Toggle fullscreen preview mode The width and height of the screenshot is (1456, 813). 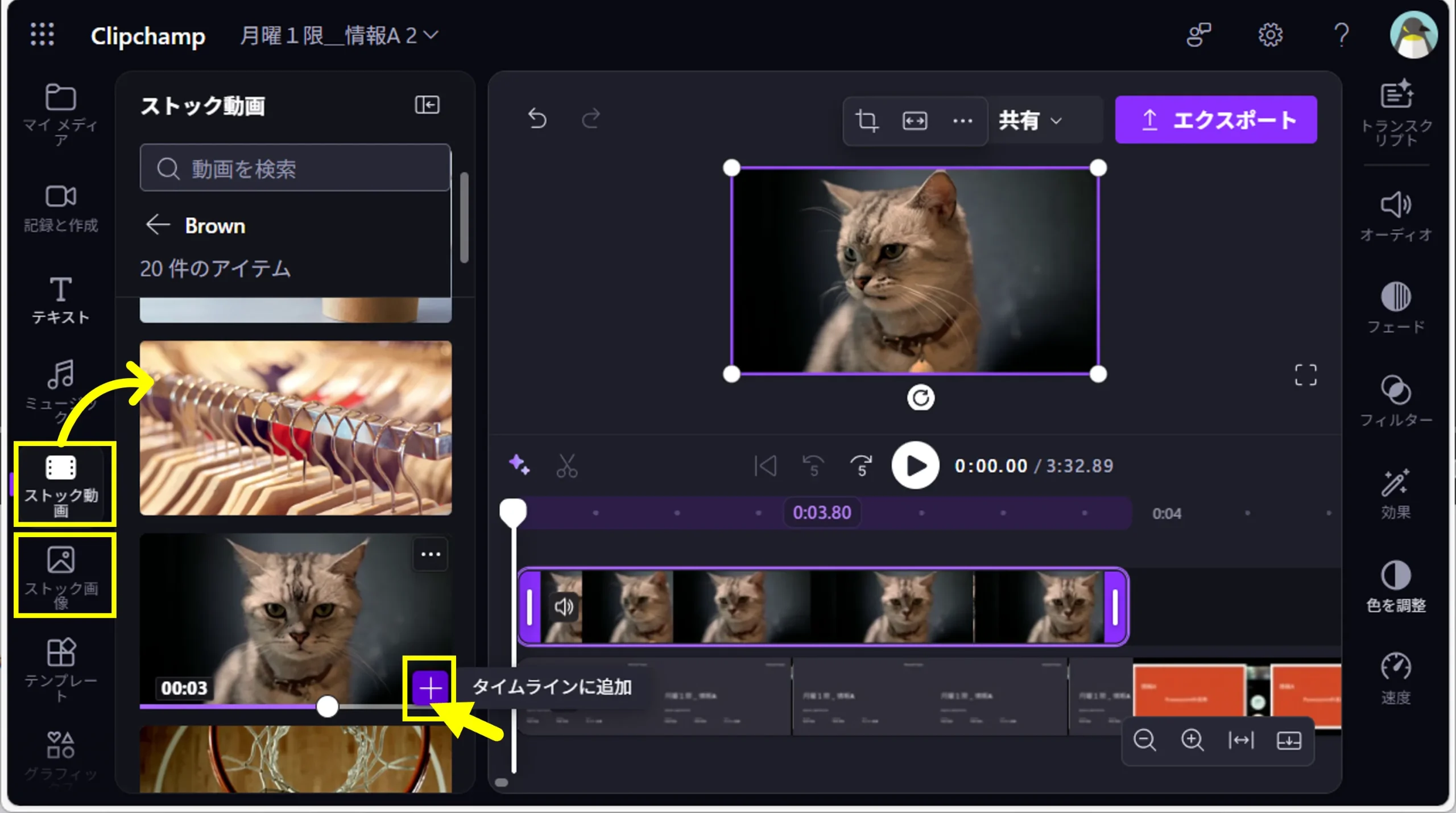coord(1305,375)
